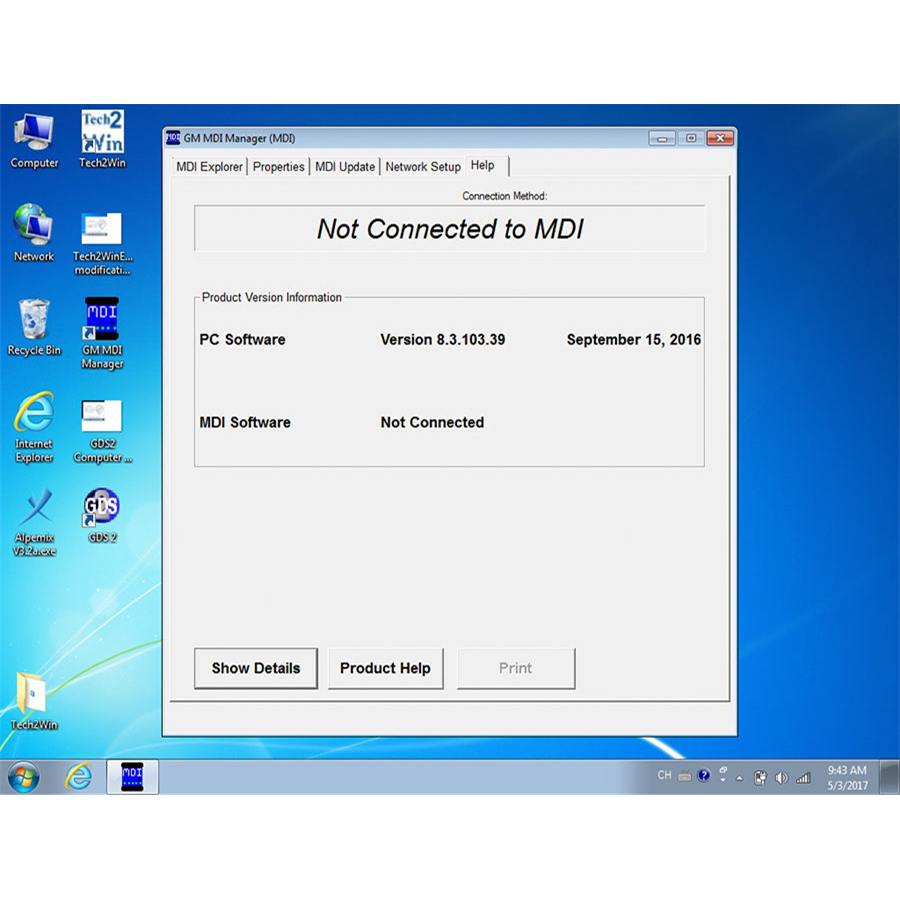Viewport: 900px width, 900px height.
Task: Click the MDI Manager taskbar button
Action: tap(132, 777)
